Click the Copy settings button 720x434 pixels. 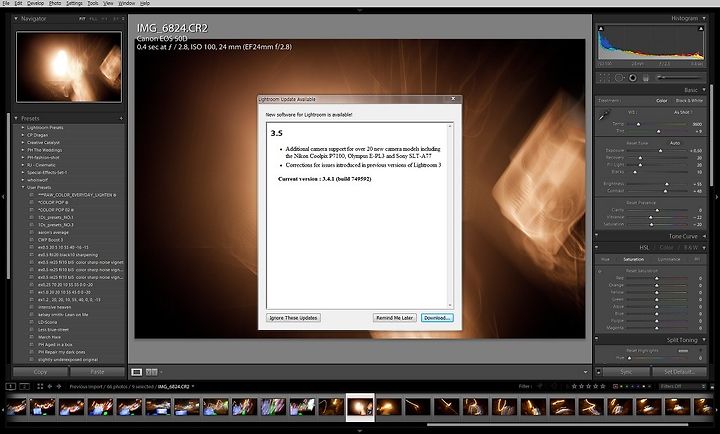(x=40, y=372)
